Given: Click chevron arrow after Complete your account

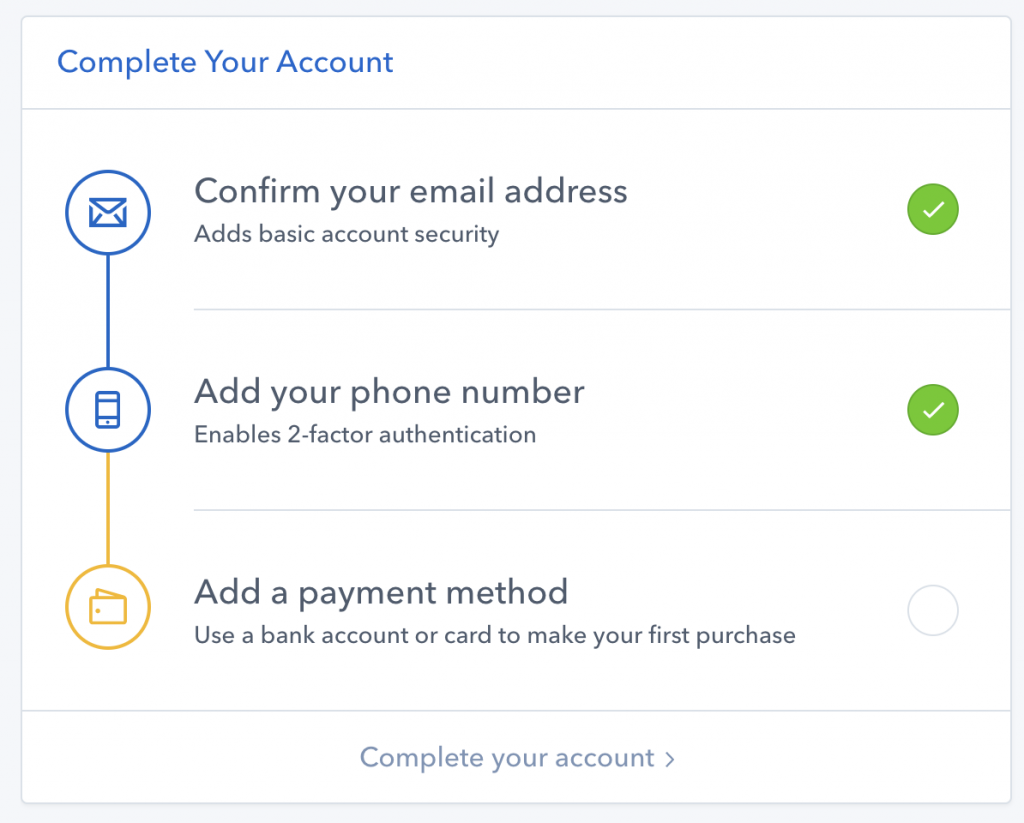Looking at the screenshot, I should coord(669,759).
